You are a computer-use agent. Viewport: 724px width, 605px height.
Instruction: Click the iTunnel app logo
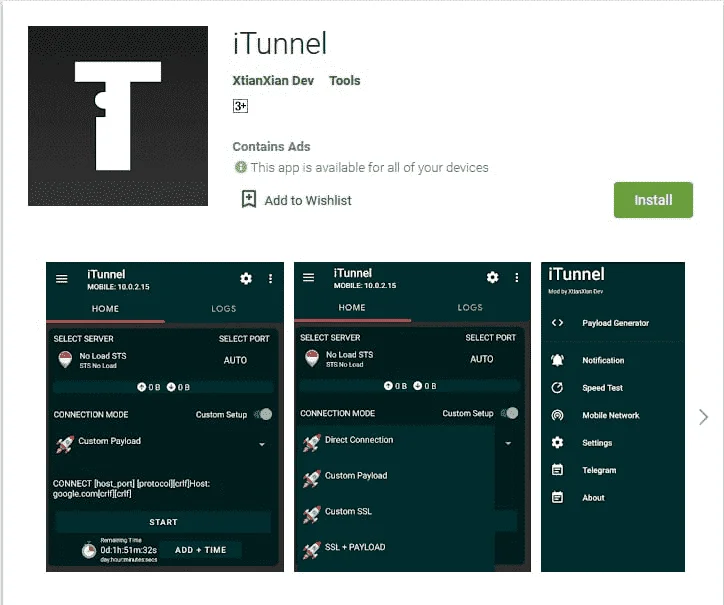point(118,116)
